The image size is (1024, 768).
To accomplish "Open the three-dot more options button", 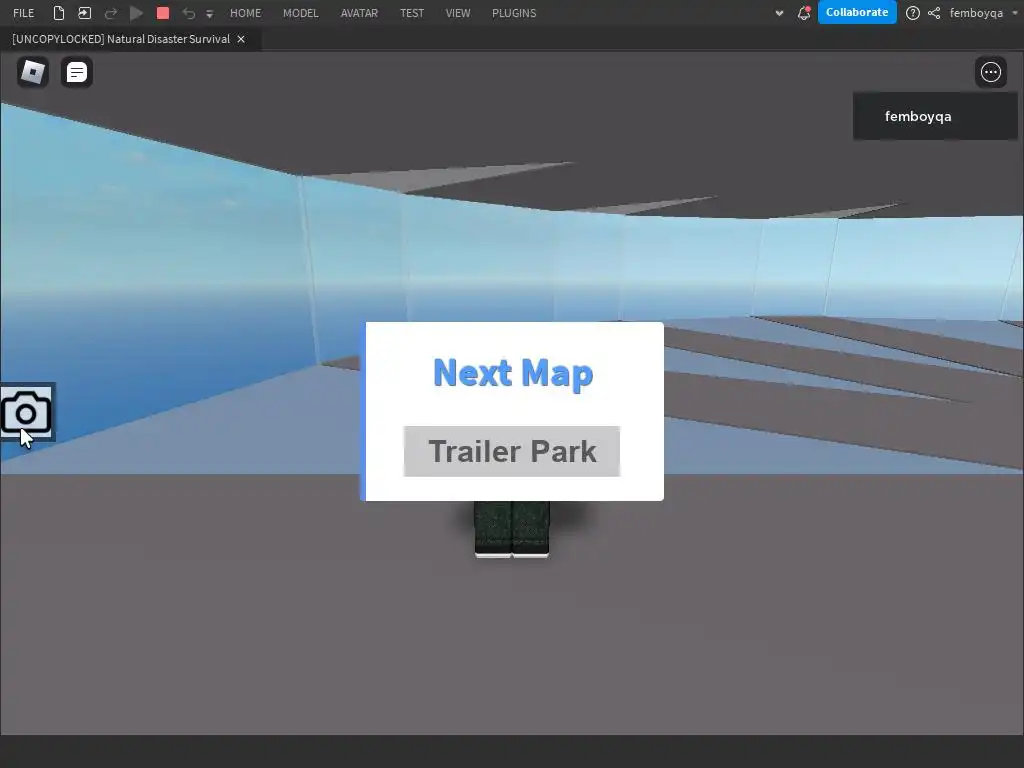I will pos(991,72).
